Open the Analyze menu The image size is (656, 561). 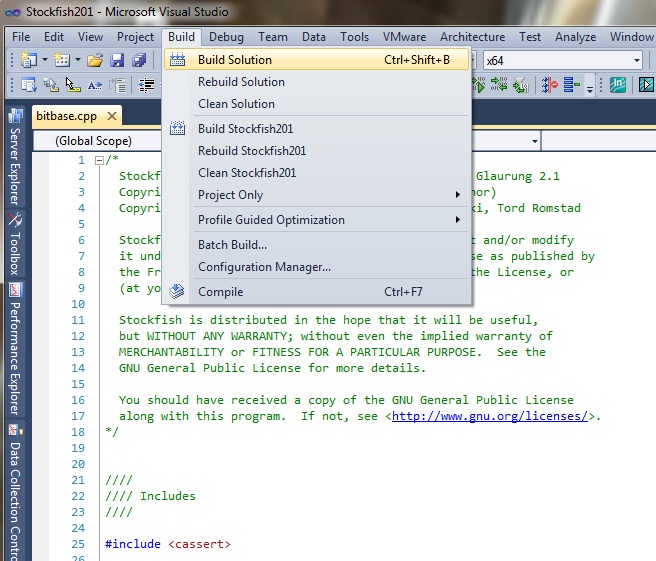point(576,37)
